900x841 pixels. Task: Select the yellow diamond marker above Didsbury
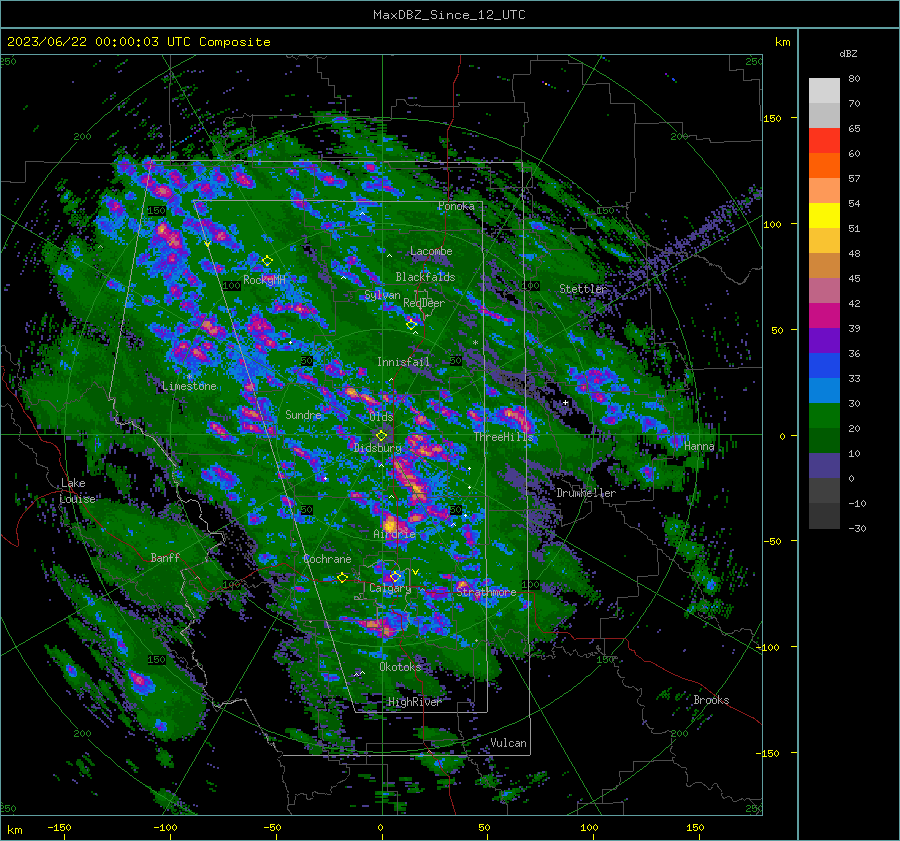[x=381, y=436]
